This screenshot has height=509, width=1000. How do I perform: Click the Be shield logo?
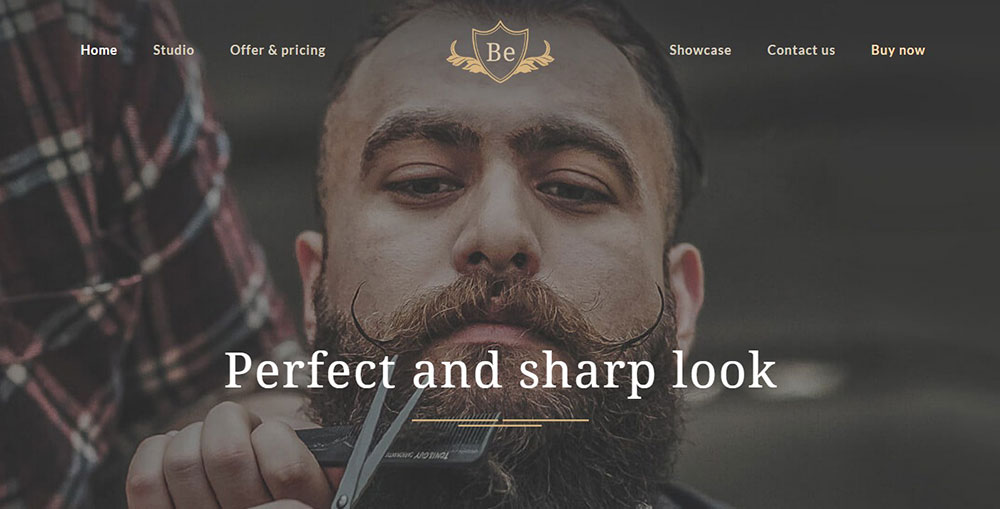coord(500,52)
